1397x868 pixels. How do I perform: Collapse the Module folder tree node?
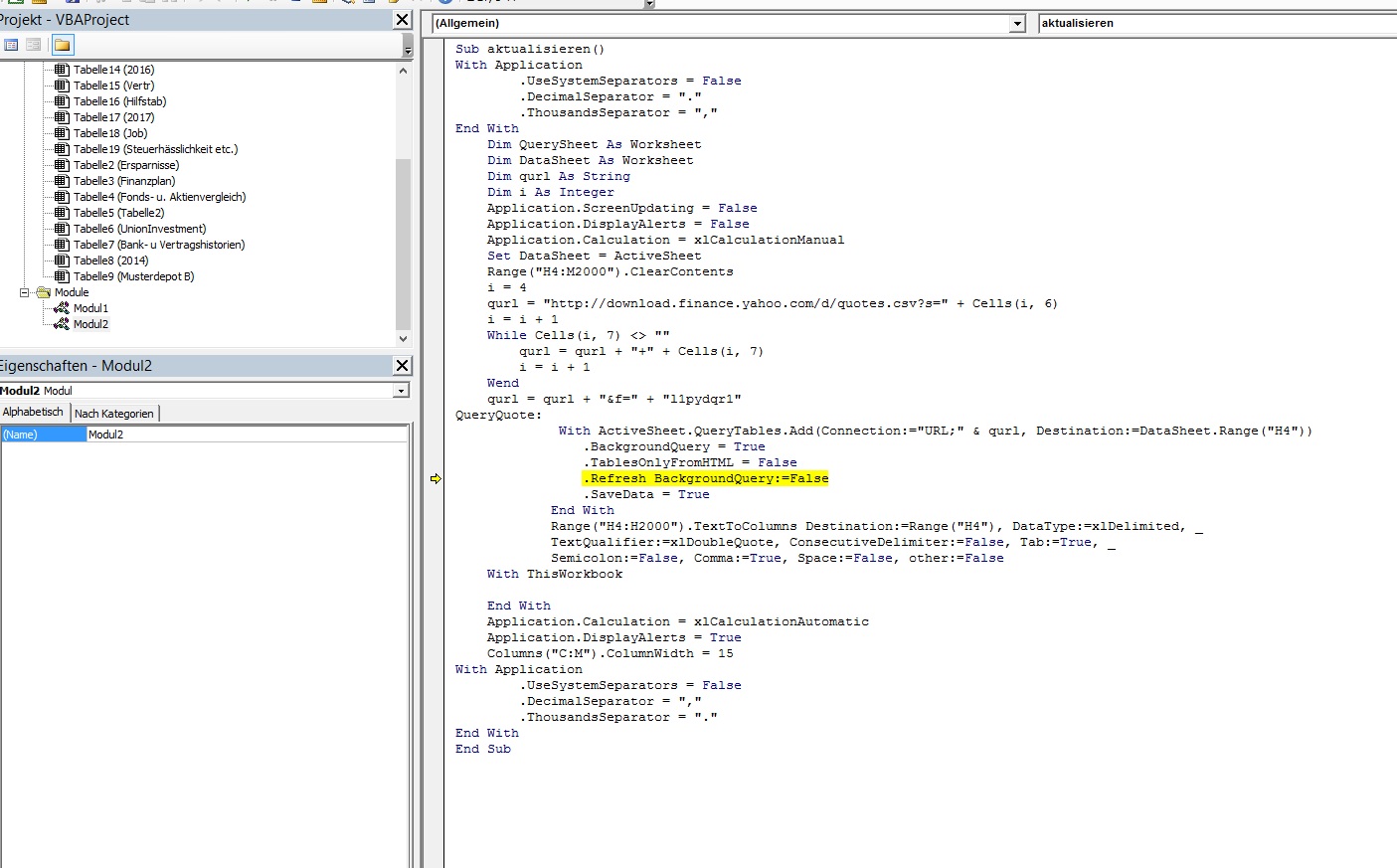[25, 292]
